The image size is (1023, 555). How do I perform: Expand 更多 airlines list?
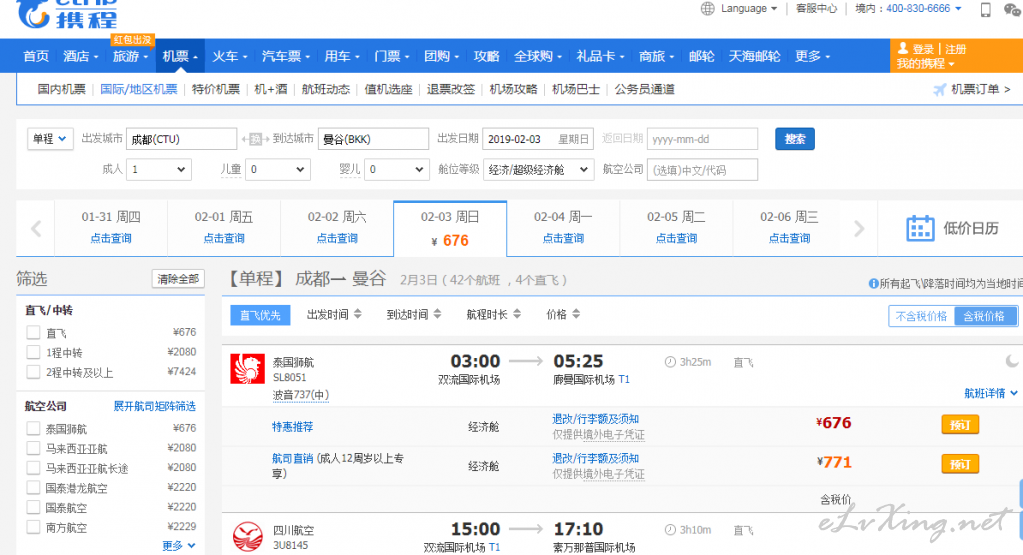[179, 545]
